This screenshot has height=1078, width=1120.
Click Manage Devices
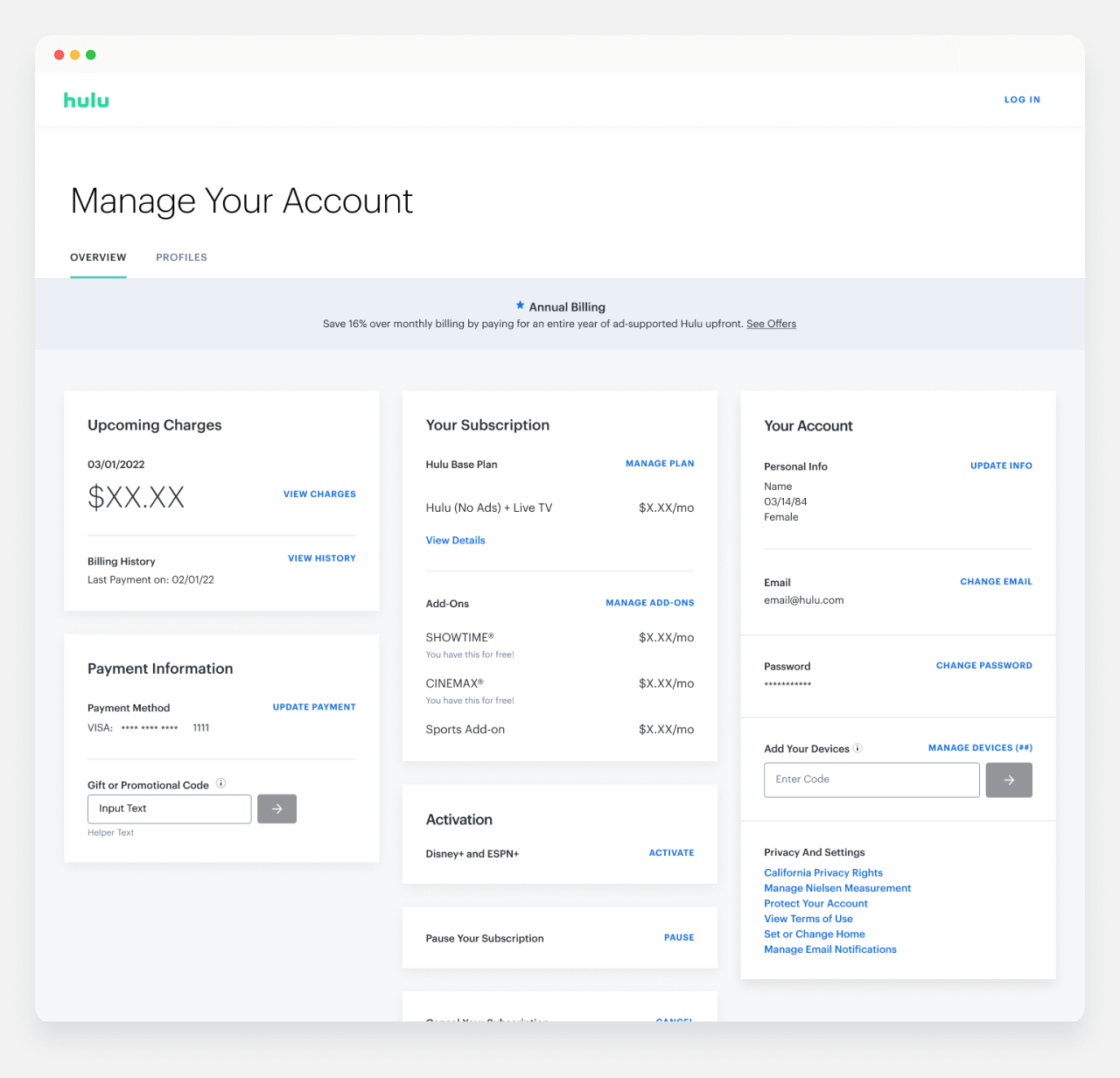(x=980, y=748)
